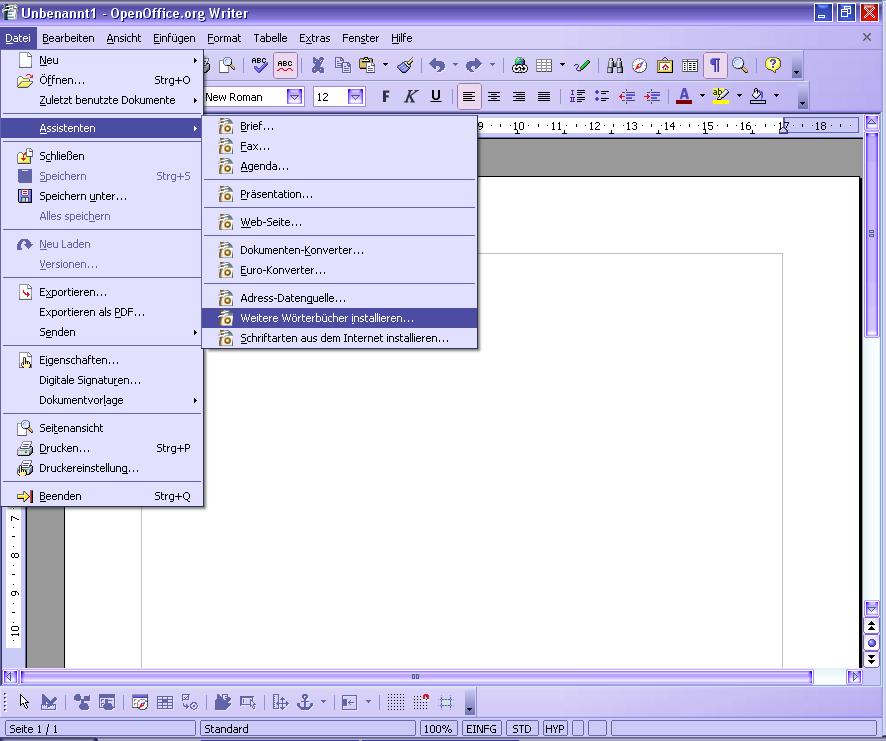Open the Font Color dropdown arrow

click(x=702, y=97)
